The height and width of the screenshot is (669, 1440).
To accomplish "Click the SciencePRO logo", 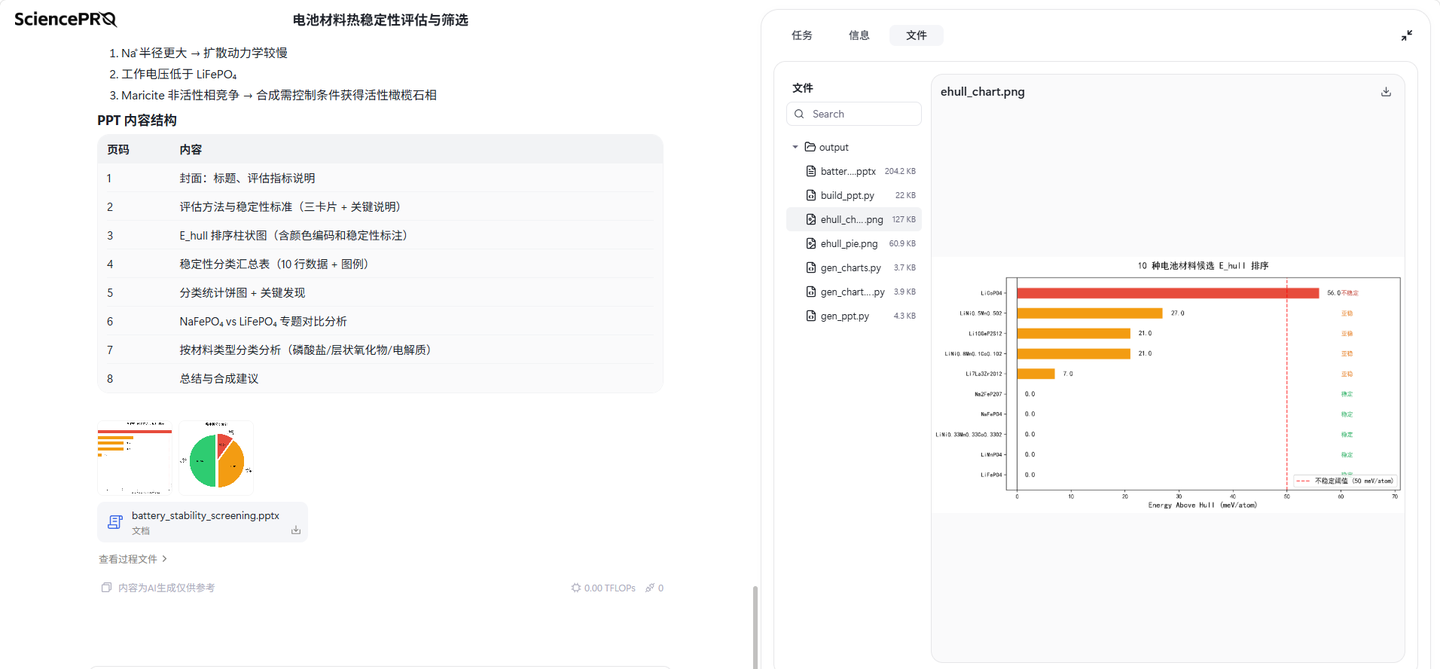I will [x=65, y=19].
